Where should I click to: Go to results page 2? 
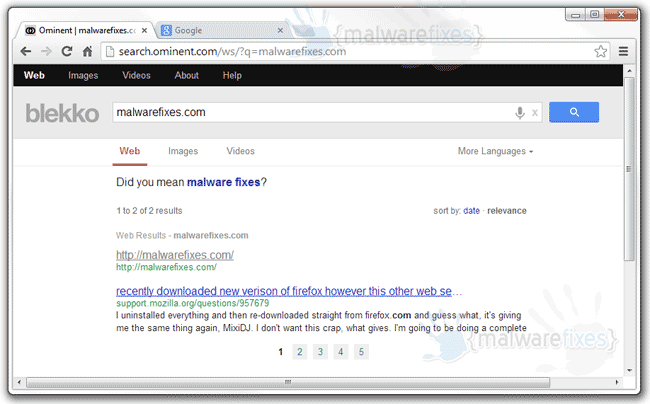click(x=300, y=352)
